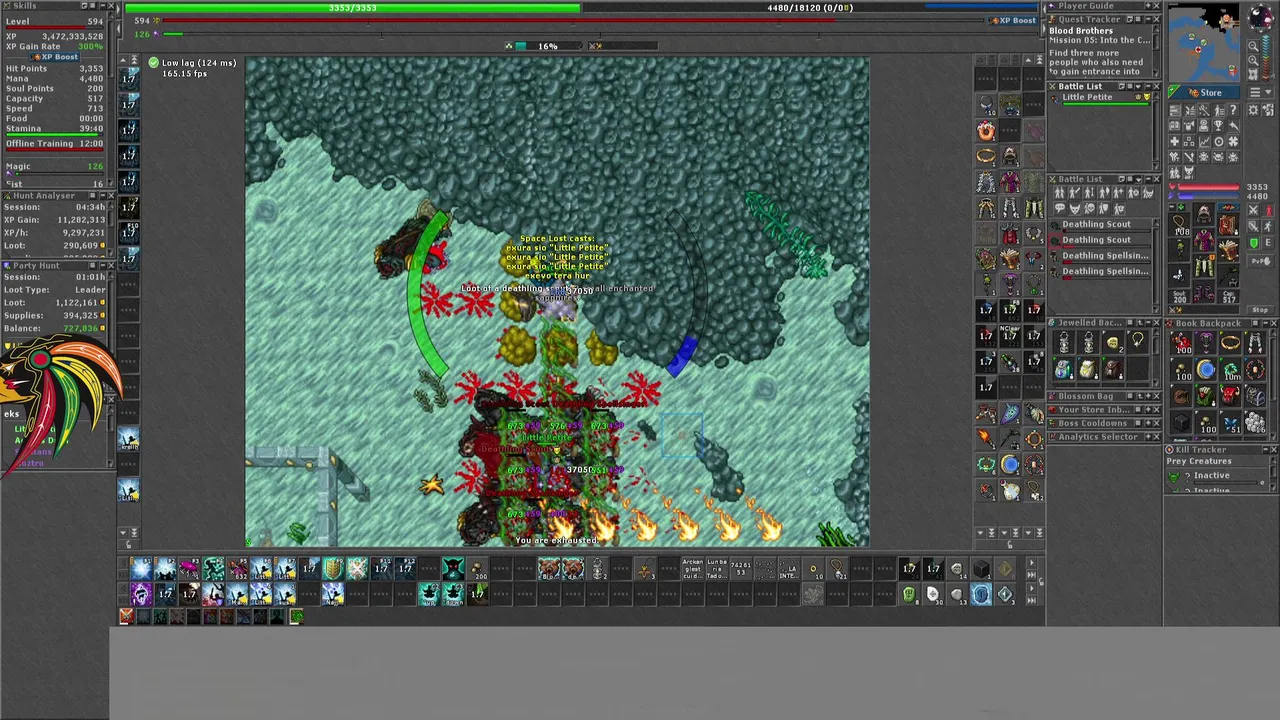Toggle the chase opponent running figure button
The image size is (1280, 720).
[x=1268, y=226]
